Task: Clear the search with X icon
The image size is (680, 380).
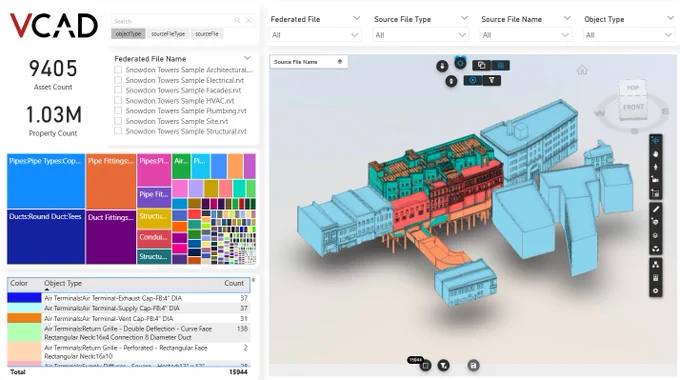Action: pyautogui.click(x=249, y=20)
